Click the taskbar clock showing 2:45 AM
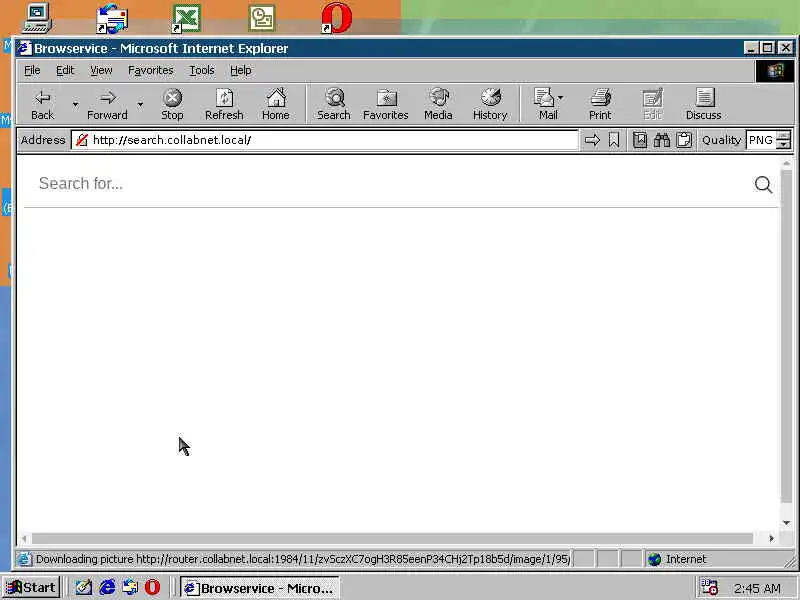This screenshot has height=600, width=800. 757,588
